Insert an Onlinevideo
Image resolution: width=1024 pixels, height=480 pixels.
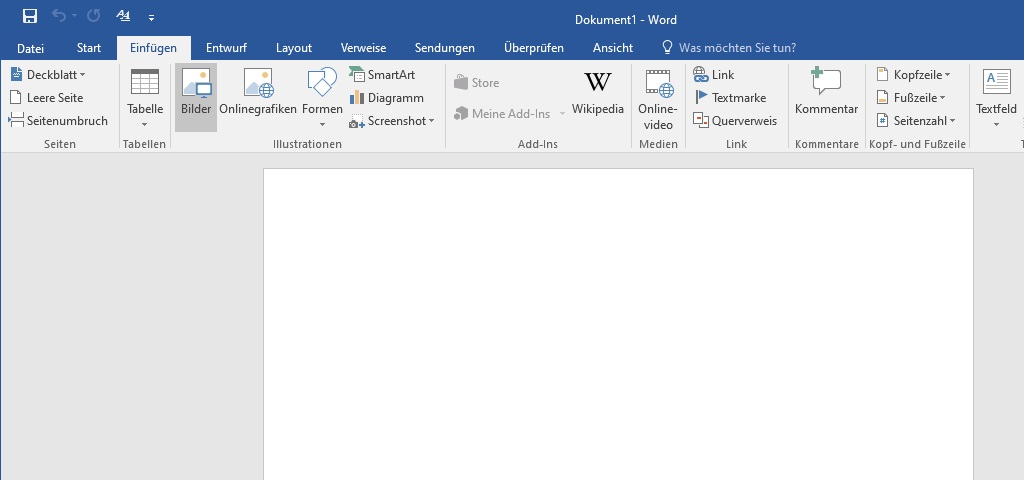[658, 98]
